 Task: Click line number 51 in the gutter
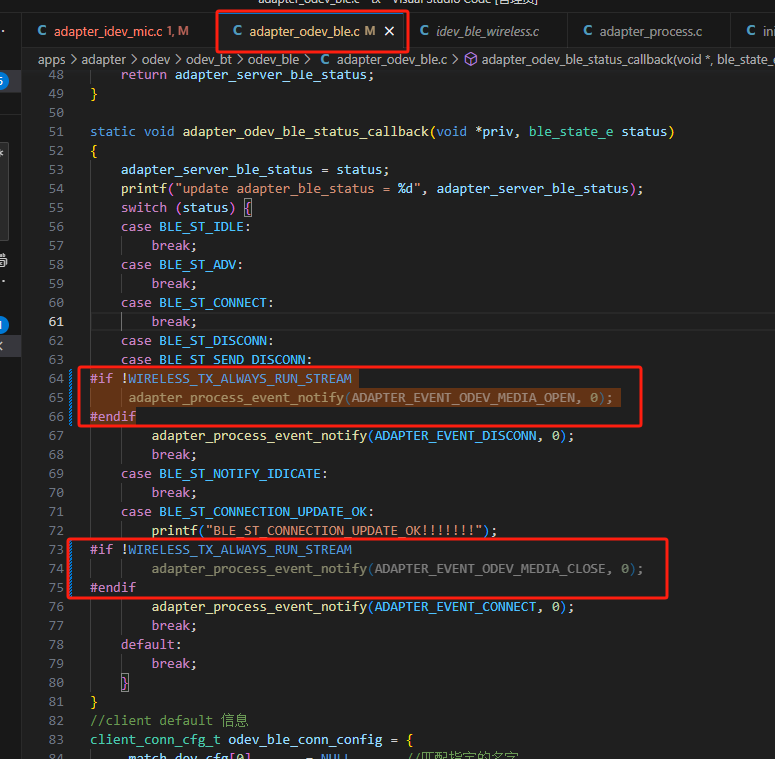coord(56,132)
